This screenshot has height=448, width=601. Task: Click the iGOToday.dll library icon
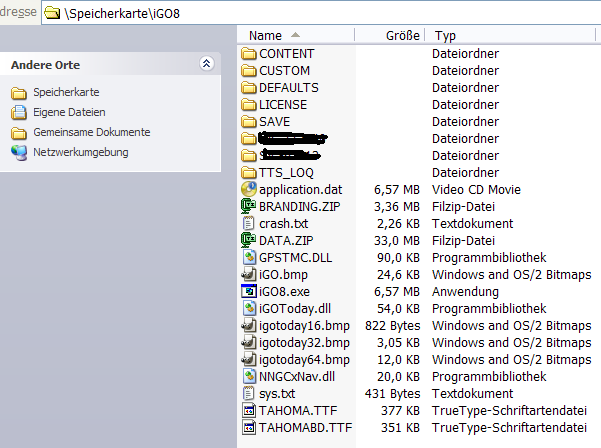[249, 308]
